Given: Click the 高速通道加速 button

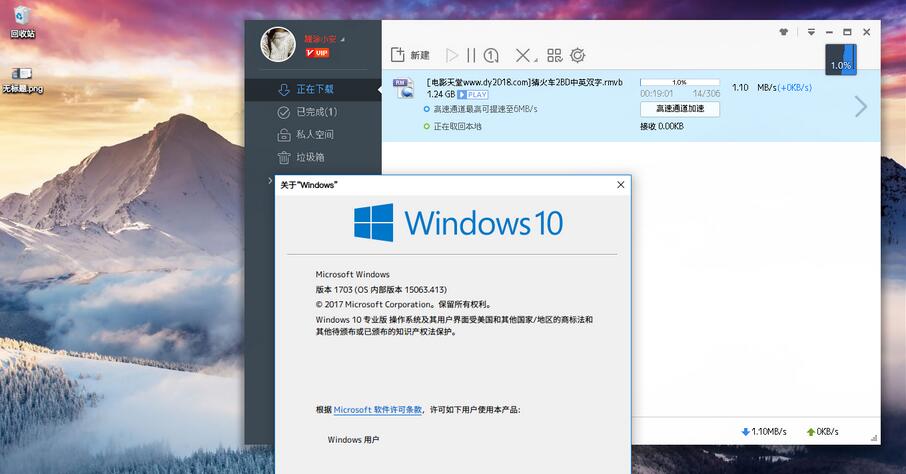Looking at the screenshot, I should point(680,109).
